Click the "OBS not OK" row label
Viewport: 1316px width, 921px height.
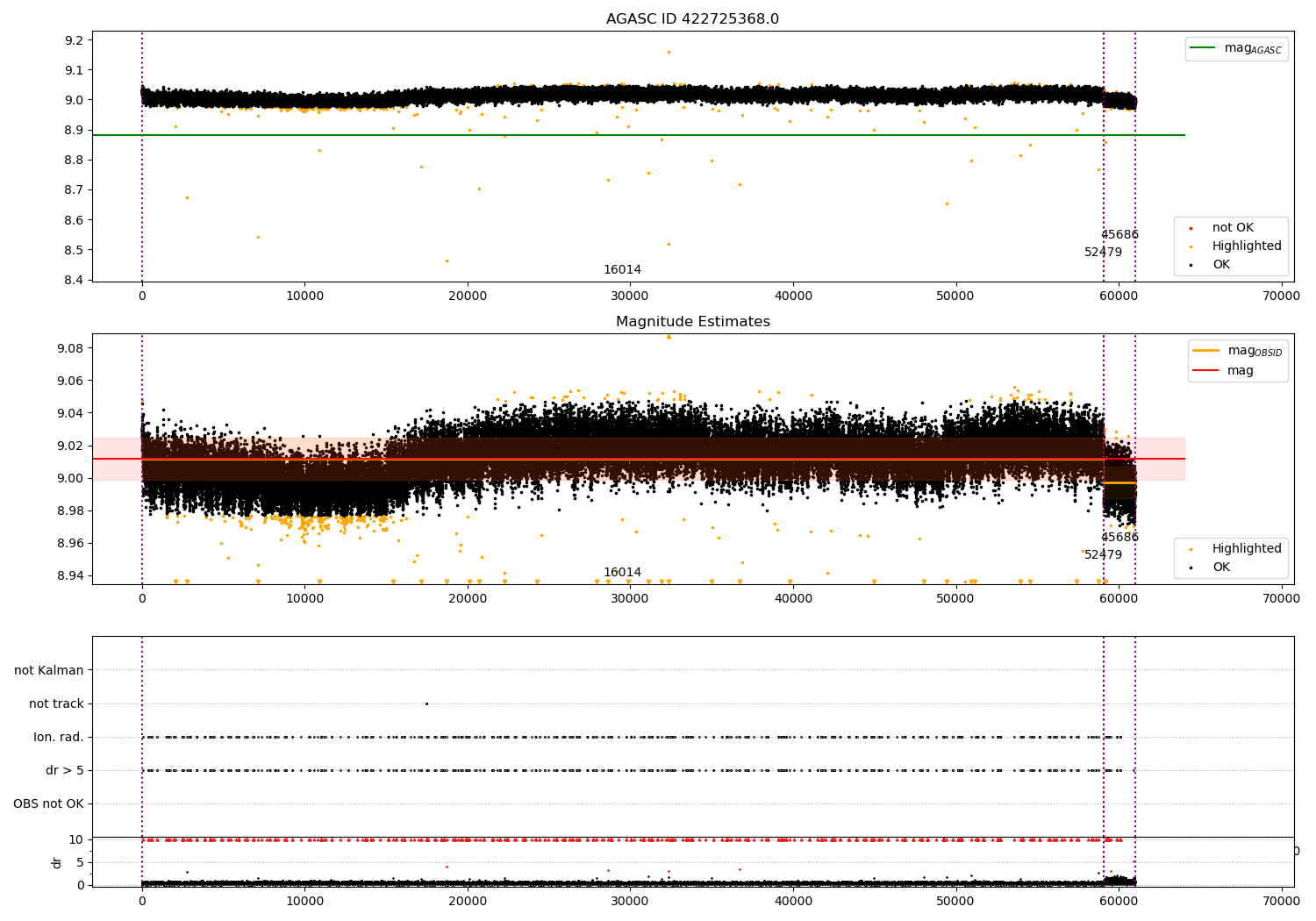[x=48, y=803]
